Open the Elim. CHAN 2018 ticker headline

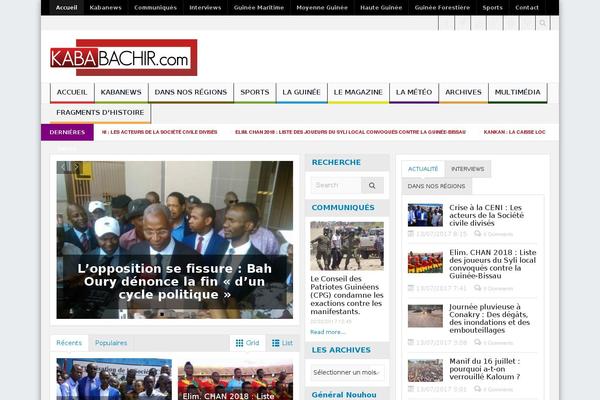(350, 132)
